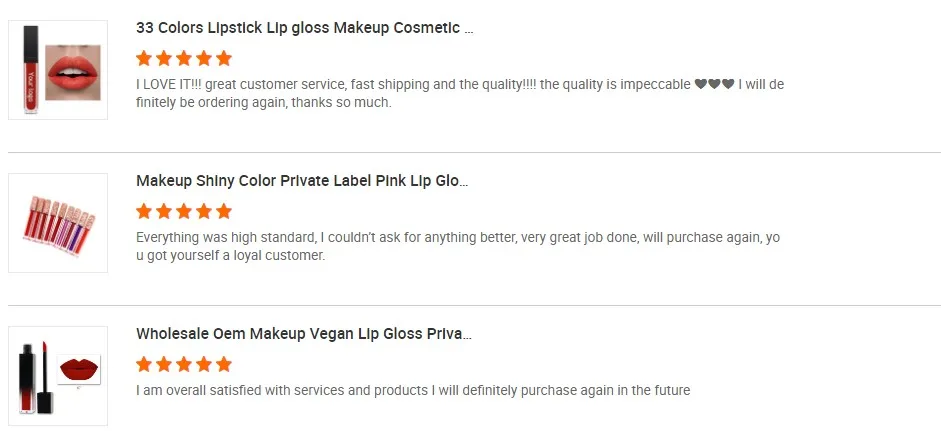
Task: Click the third star of the Wholesale Oem Makeup rating
Action: click(x=184, y=364)
